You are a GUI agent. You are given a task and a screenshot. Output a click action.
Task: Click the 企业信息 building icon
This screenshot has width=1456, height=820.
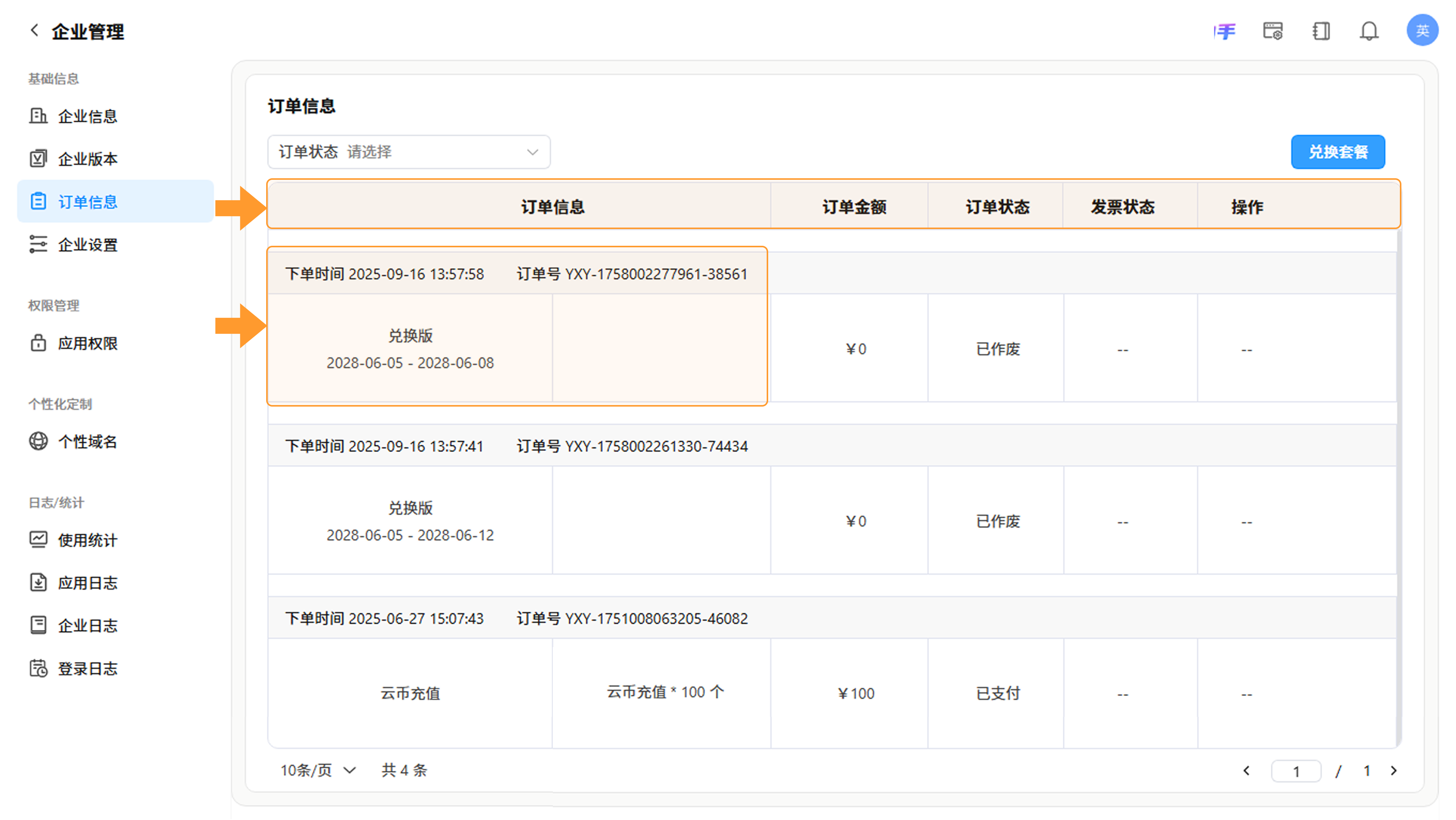point(38,116)
